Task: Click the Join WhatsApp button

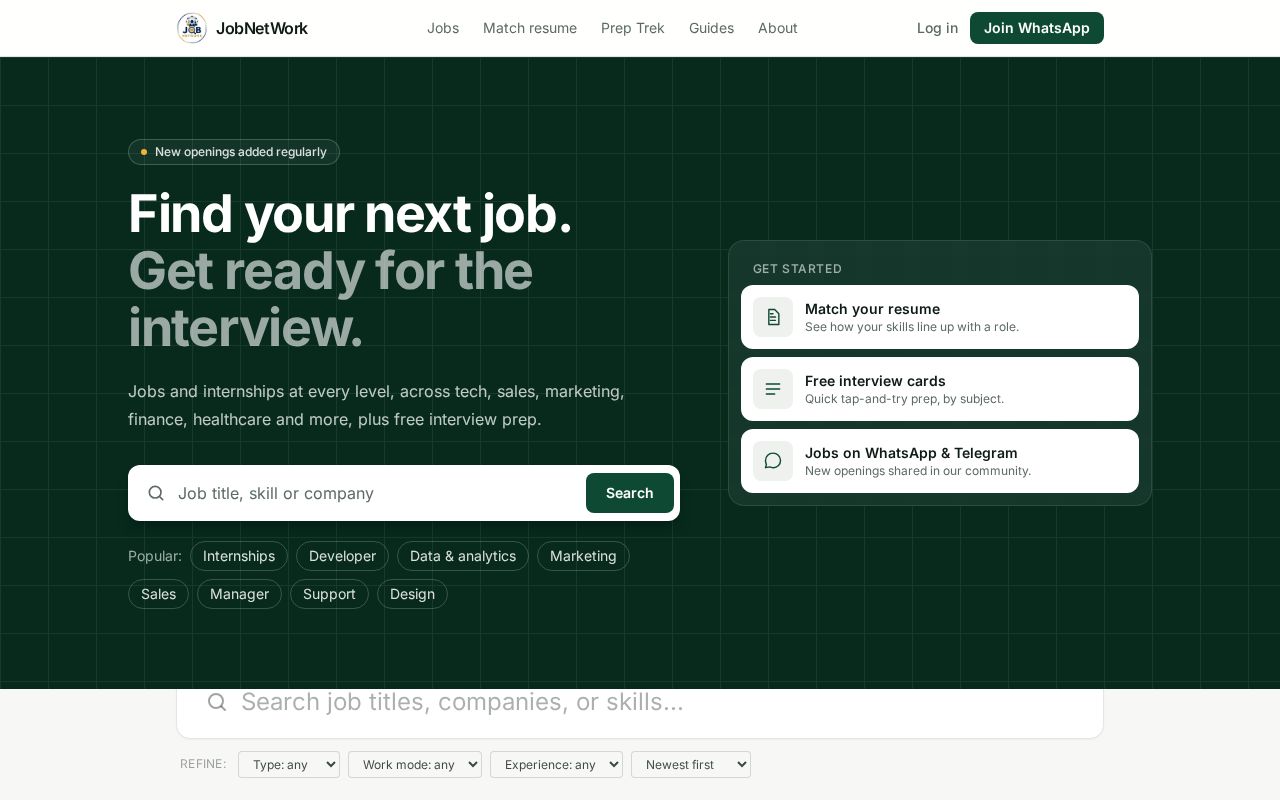Action: [x=1037, y=28]
